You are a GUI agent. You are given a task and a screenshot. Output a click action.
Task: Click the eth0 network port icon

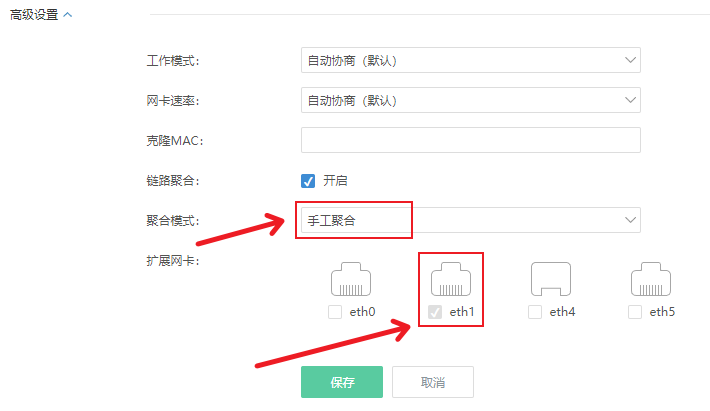click(x=351, y=280)
